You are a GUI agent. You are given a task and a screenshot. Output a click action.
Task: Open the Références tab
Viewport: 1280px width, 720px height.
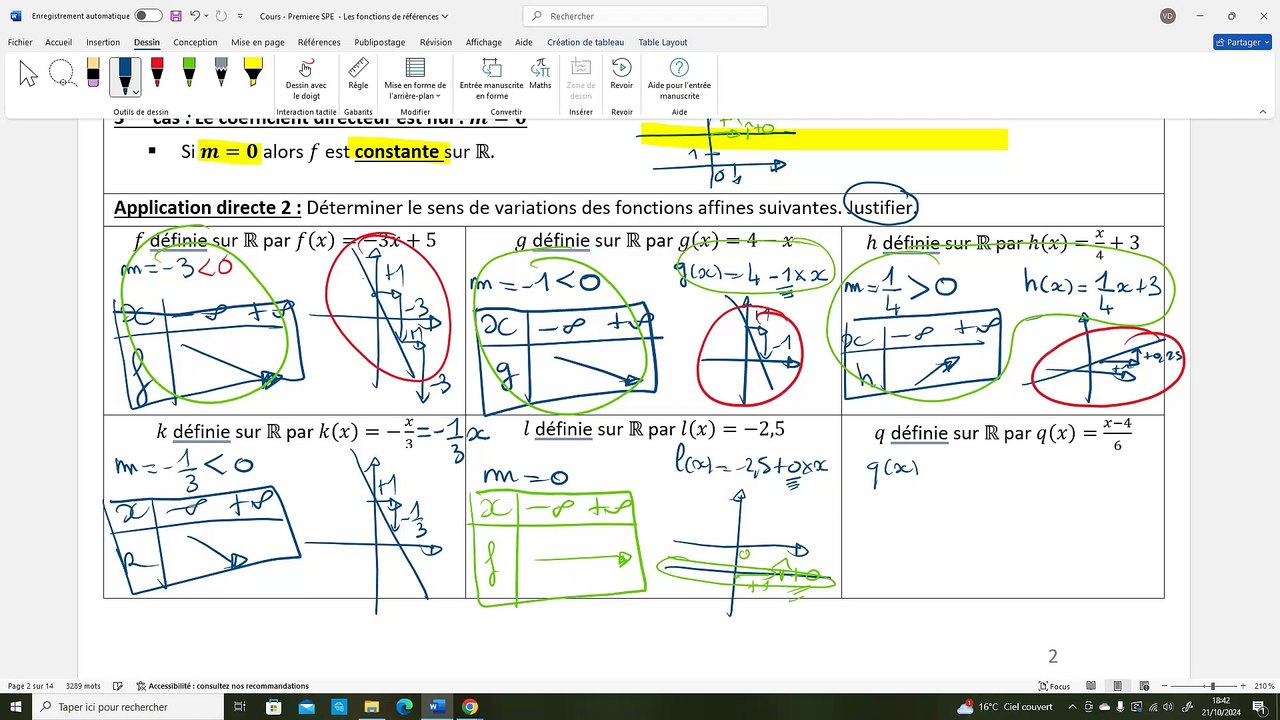[x=319, y=42]
